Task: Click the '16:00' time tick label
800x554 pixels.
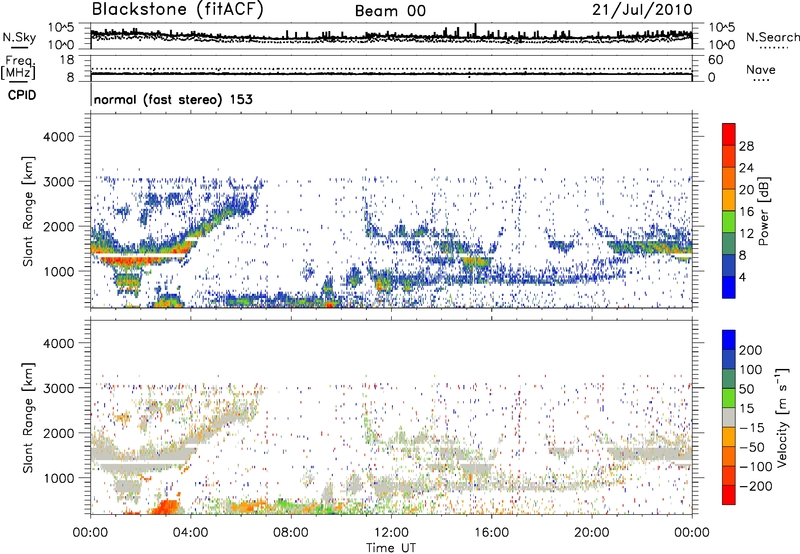Action: 491,533
